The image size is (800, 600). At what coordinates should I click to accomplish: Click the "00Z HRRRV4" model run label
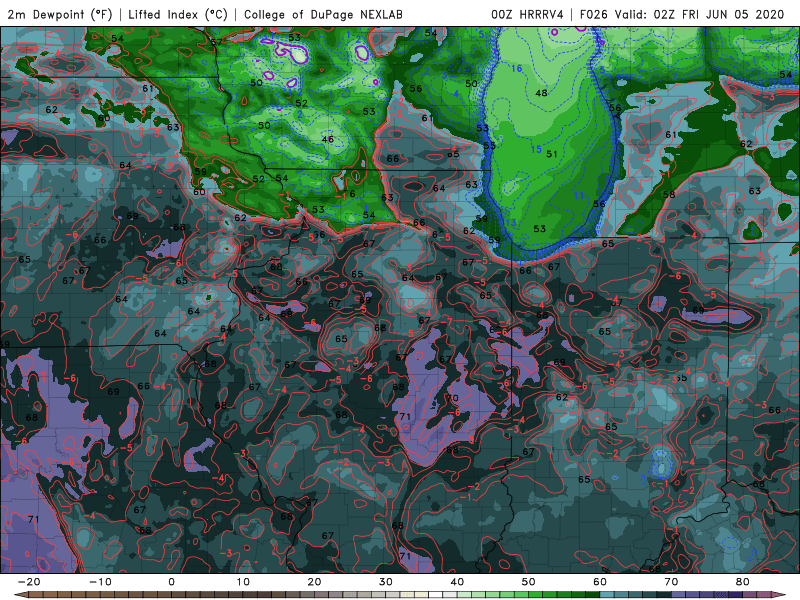(x=528, y=14)
